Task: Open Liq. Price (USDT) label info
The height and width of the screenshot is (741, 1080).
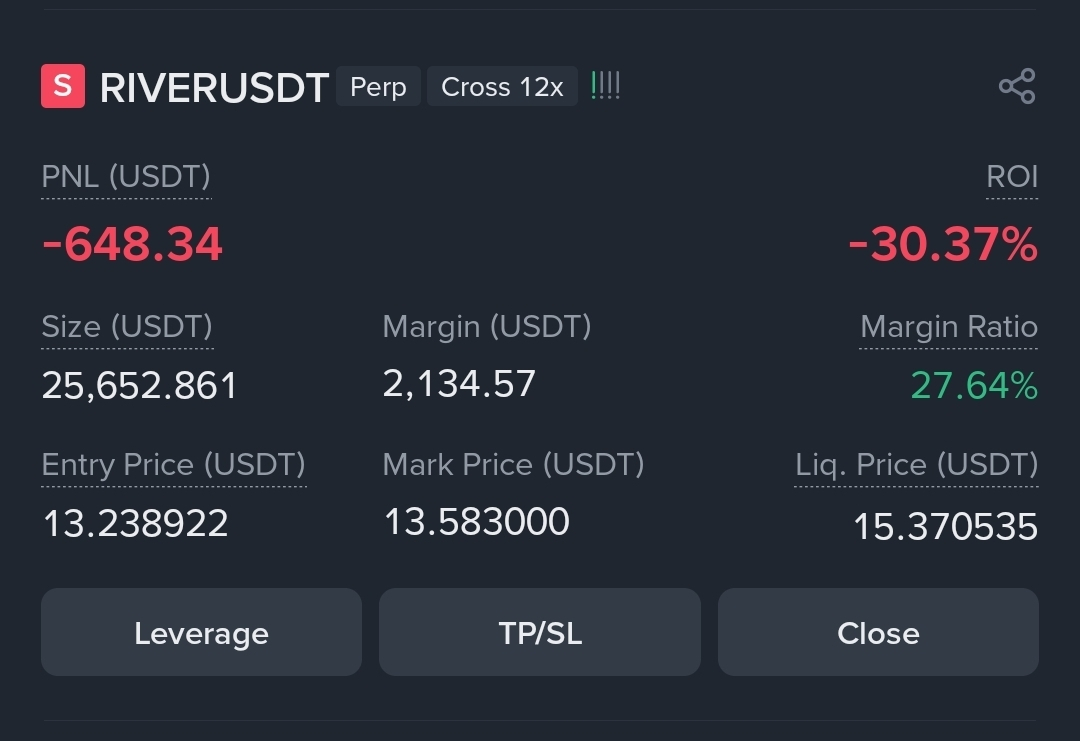Action: [x=916, y=465]
